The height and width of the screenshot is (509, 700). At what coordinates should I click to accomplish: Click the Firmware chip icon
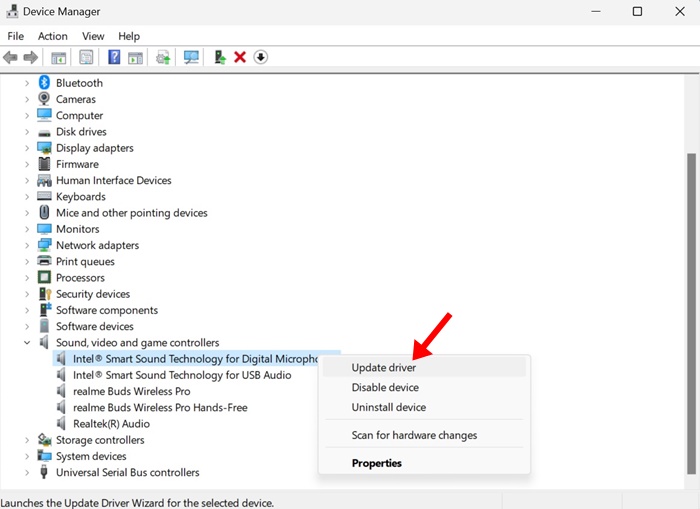tap(44, 164)
